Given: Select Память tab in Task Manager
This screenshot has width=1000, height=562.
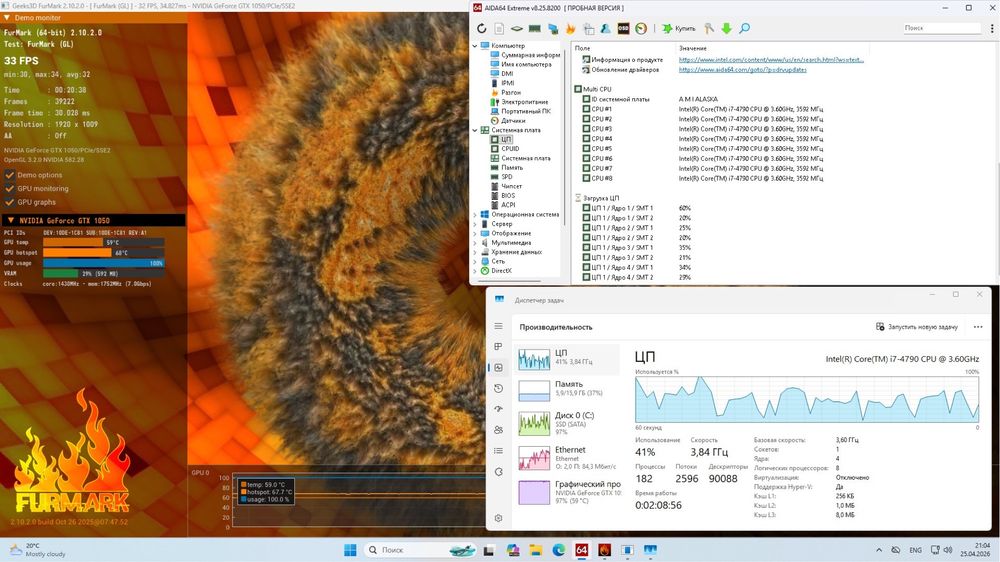Looking at the screenshot, I should [x=567, y=388].
